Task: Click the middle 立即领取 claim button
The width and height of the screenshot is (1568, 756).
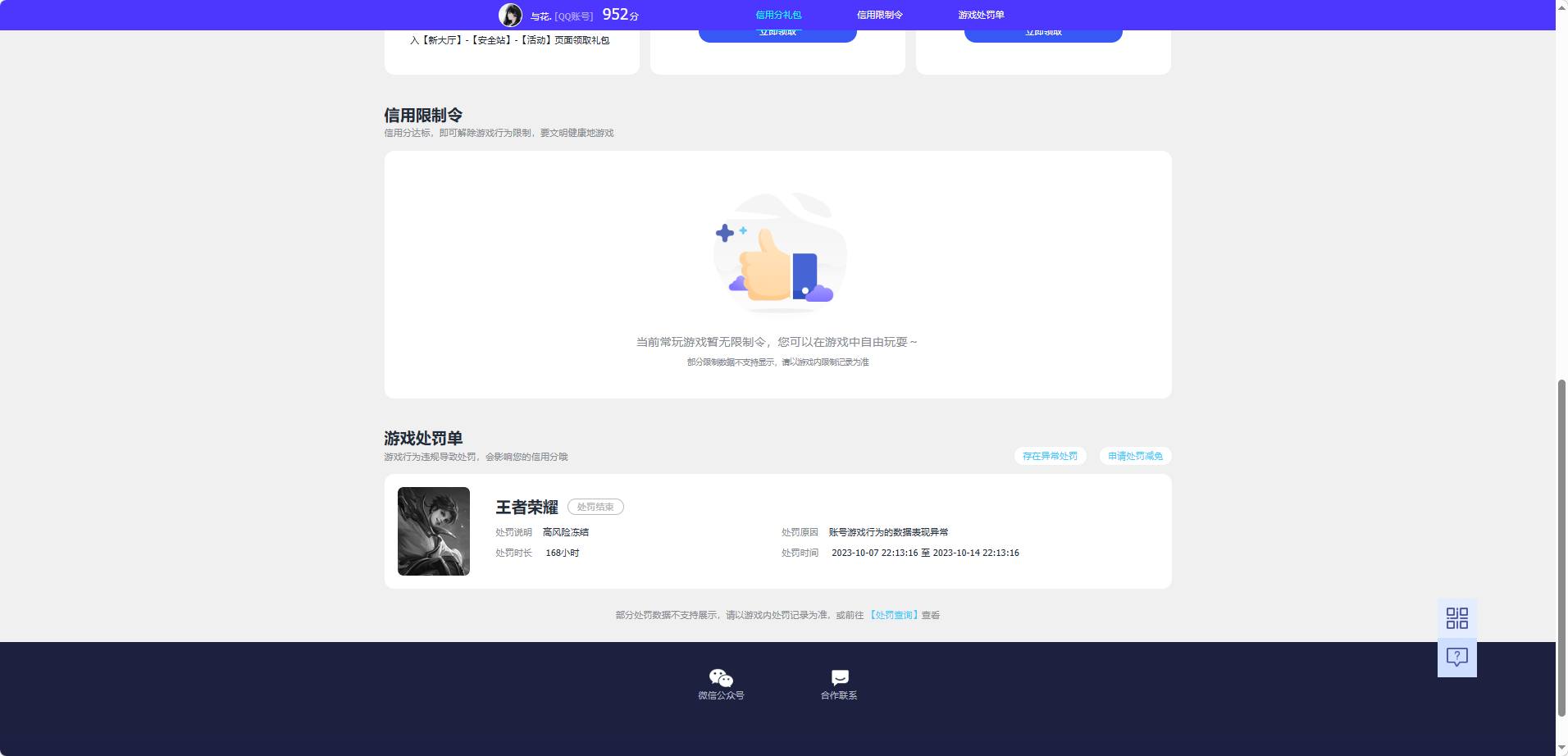Action: click(776, 30)
